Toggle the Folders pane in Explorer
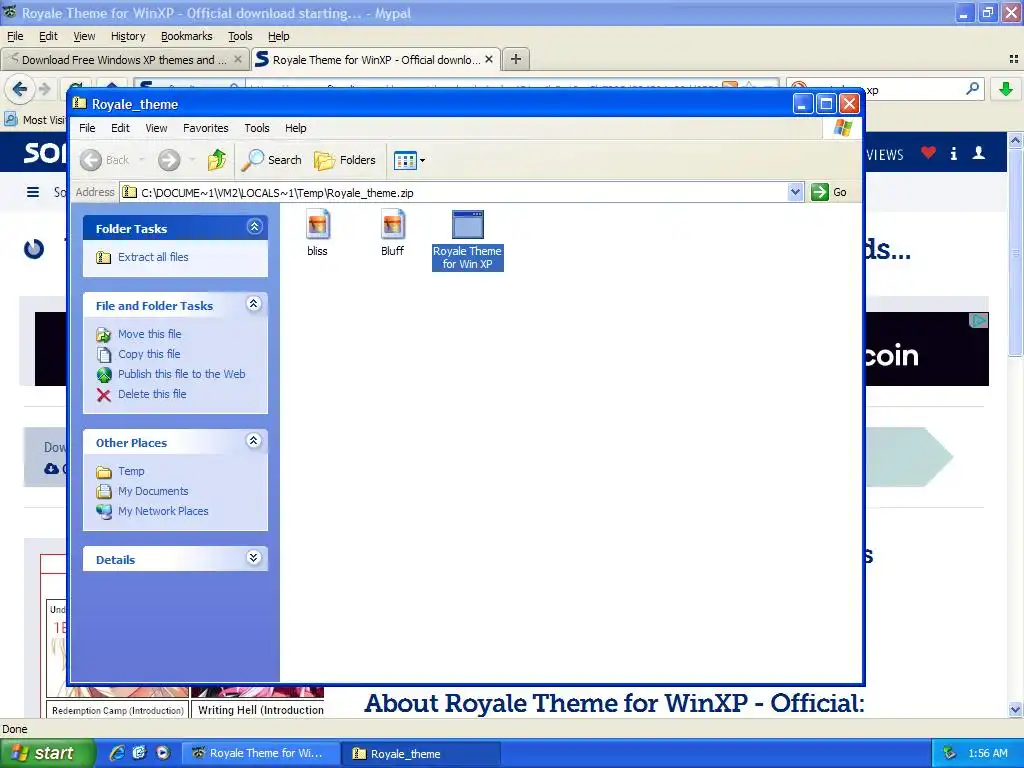Viewport: 1024px width, 768px height. [345, 160]
